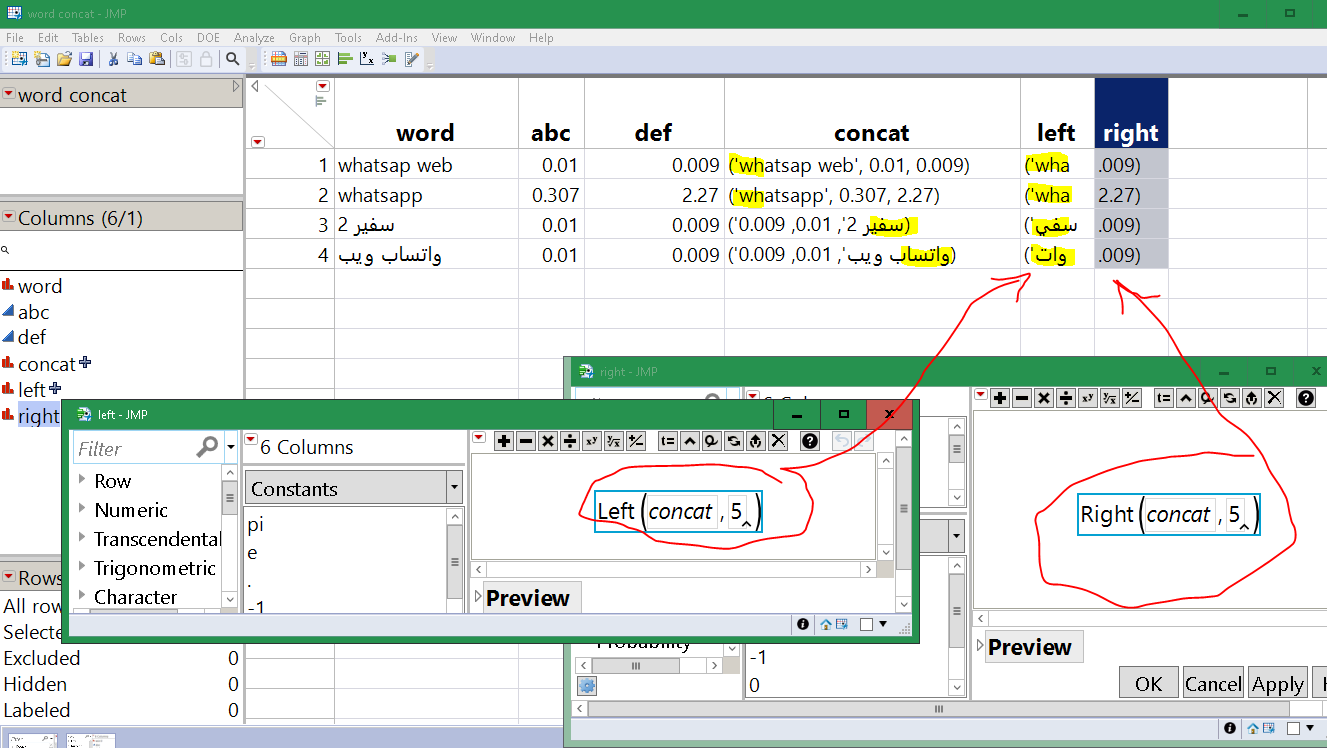Select the root operator icon in formula editor

615,440
